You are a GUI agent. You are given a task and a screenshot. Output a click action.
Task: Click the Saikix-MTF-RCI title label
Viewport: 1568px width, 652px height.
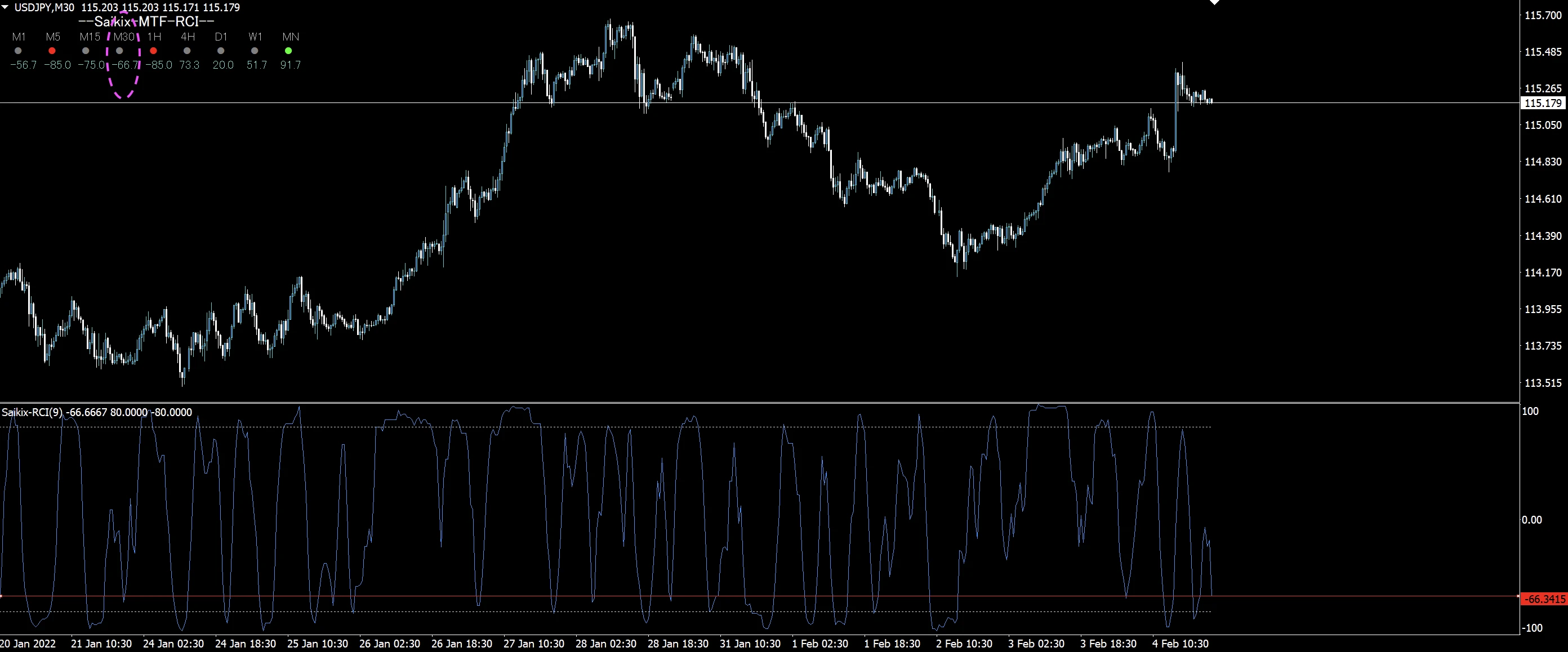(146, 22)
